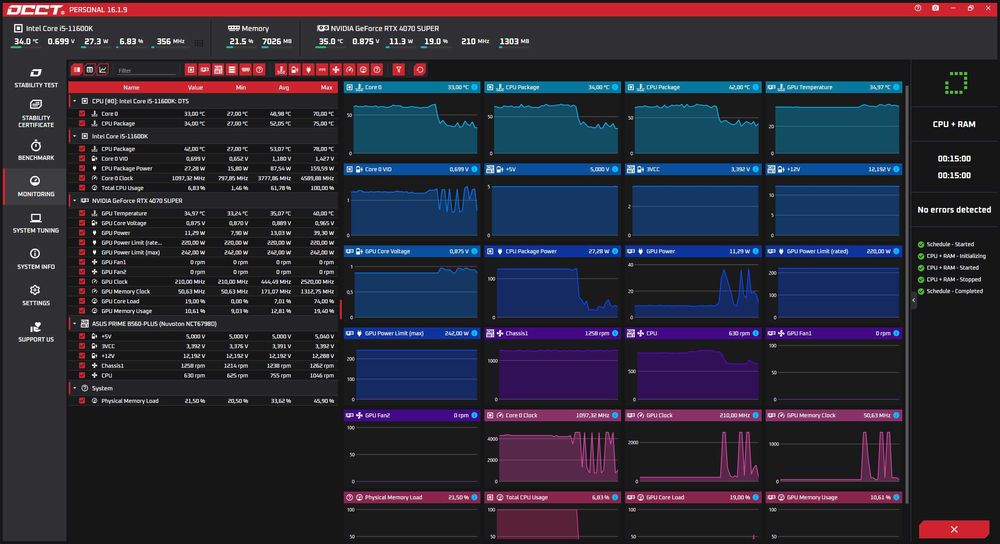This screenshot has height=544, width=1000.
Task: Uncheck the CPU Package Power checkbox
Action: (82, 168)
